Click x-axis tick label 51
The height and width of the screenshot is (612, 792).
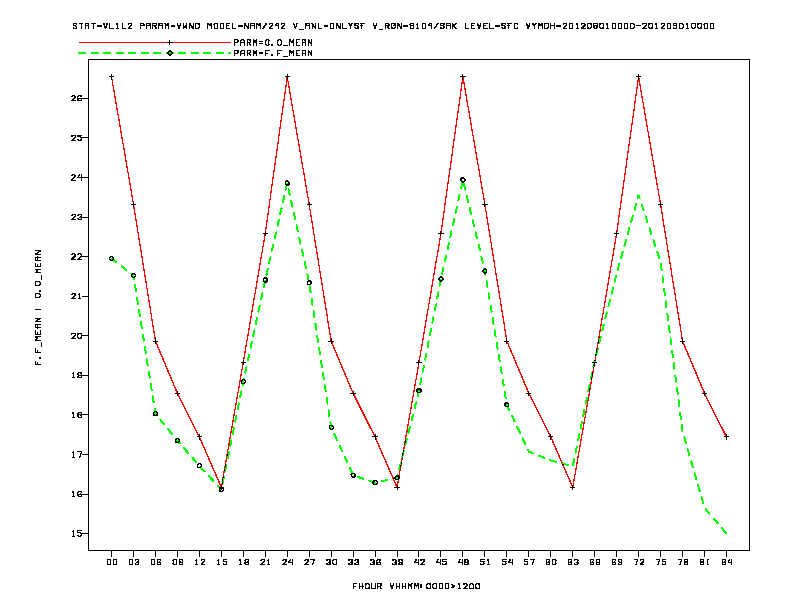pos(485,562)
